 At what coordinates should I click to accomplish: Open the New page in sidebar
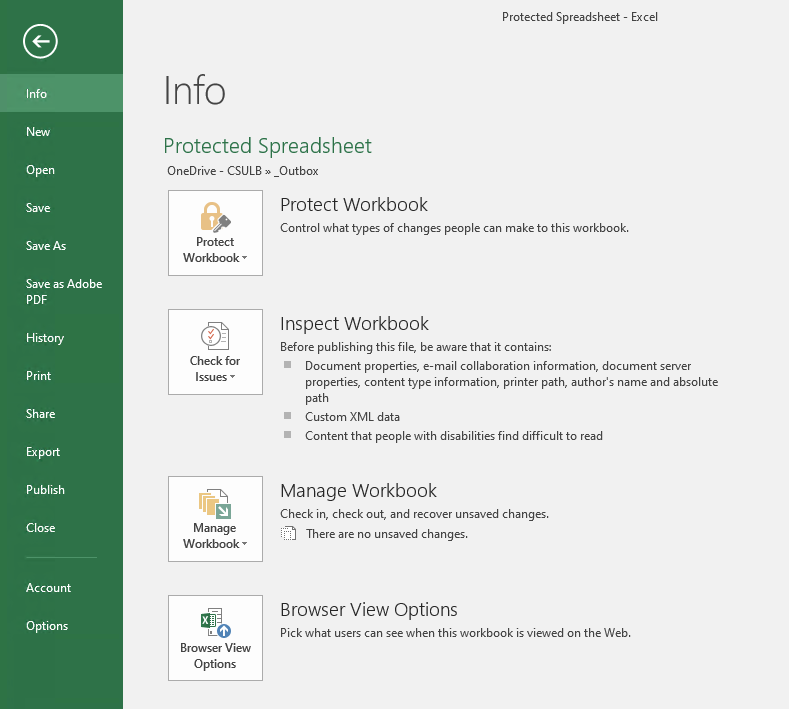click(x=61, y=132)
